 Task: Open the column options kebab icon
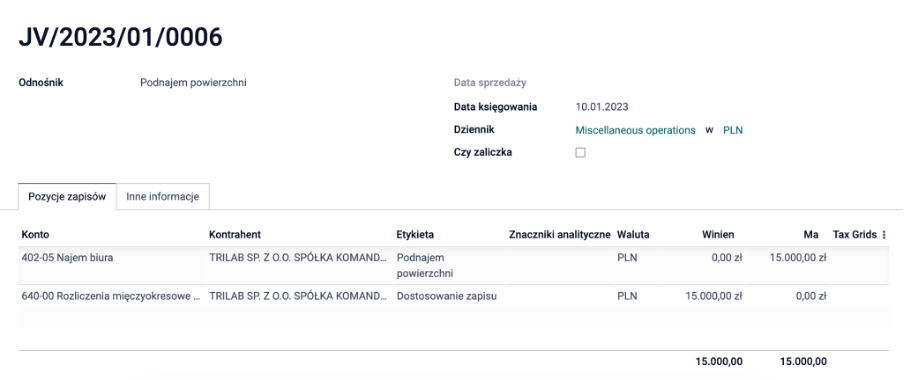[x=884, y=235]
